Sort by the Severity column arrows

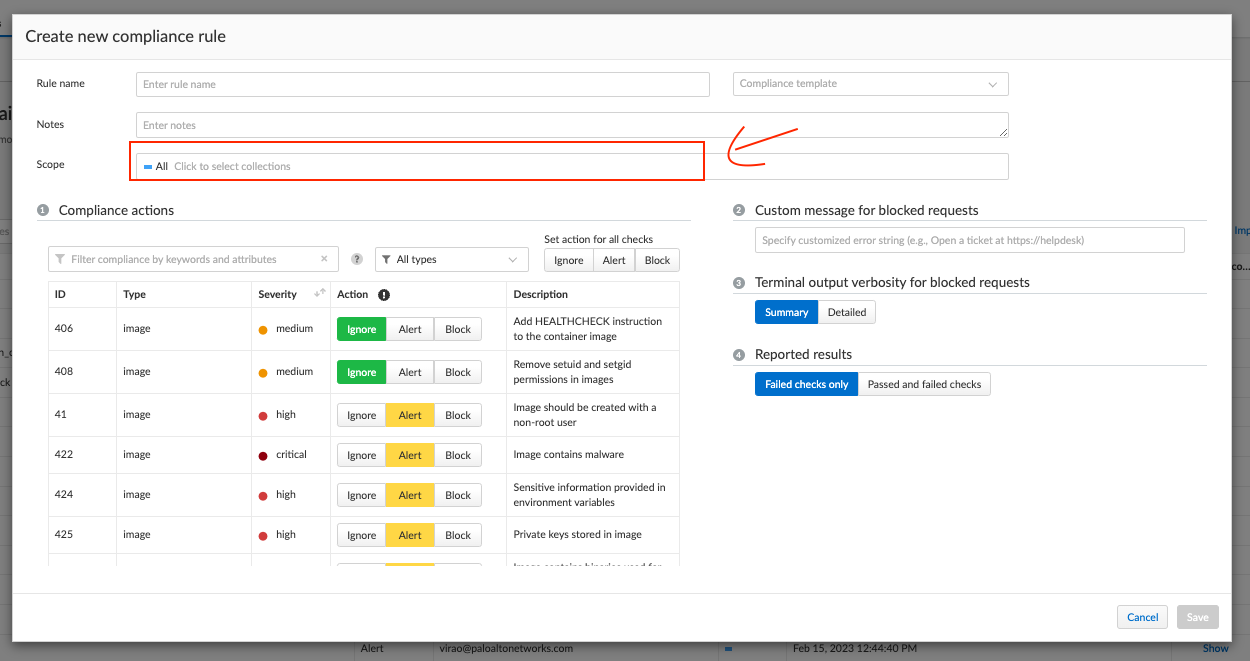point(320,294)
